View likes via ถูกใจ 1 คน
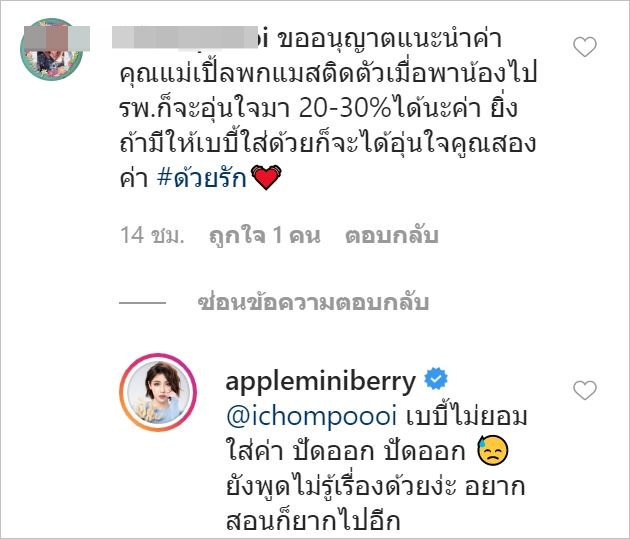Screen dimensions: 630x539 click(265, 235)
